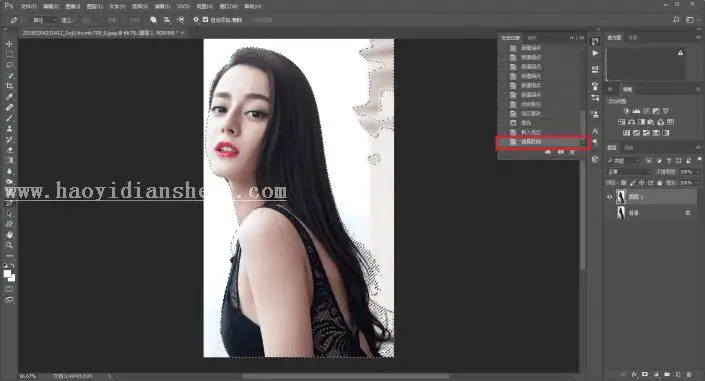The height and width of the screenshot is (381, 705).
Task: Open the tool preset picker dropdown
Action: [x=16, y=20]
